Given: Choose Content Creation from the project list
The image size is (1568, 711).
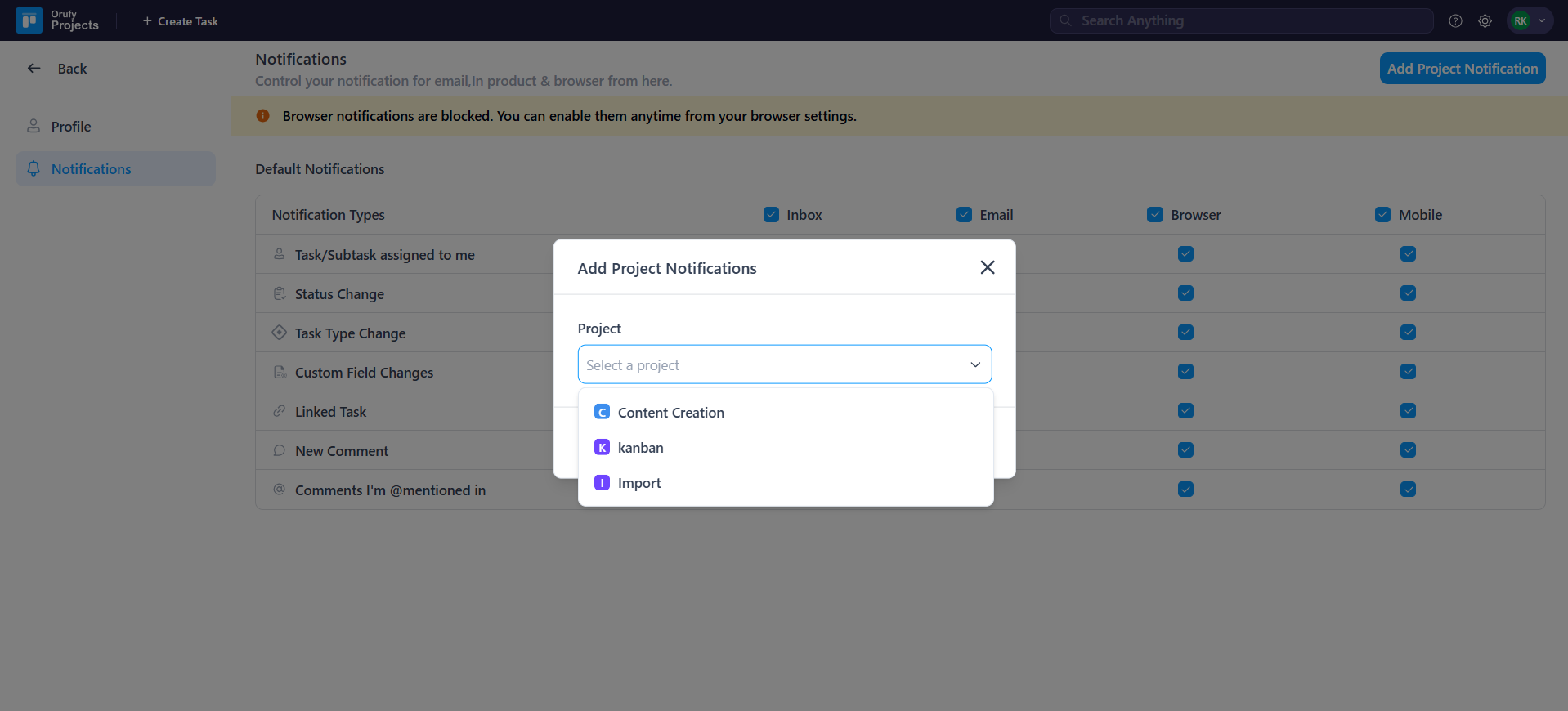Looking at the screenshot, I should 670,413.
